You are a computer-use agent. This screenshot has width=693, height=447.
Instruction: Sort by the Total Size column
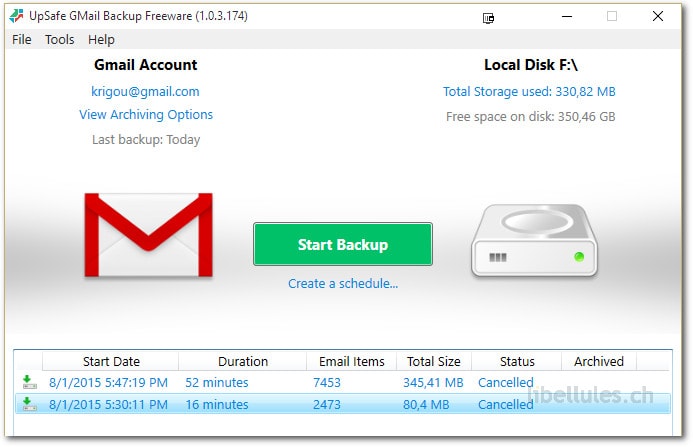tap(434, 361)
